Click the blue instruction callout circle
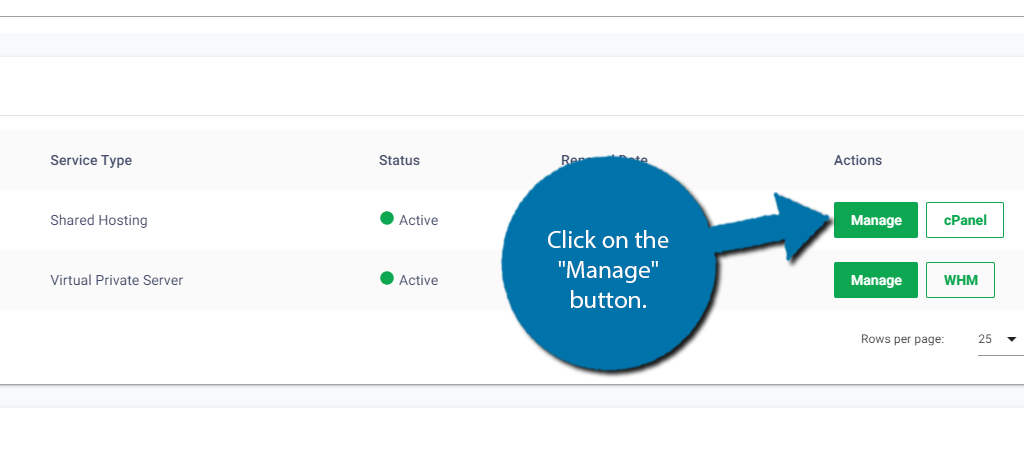1024x456 pixels. 608,265
